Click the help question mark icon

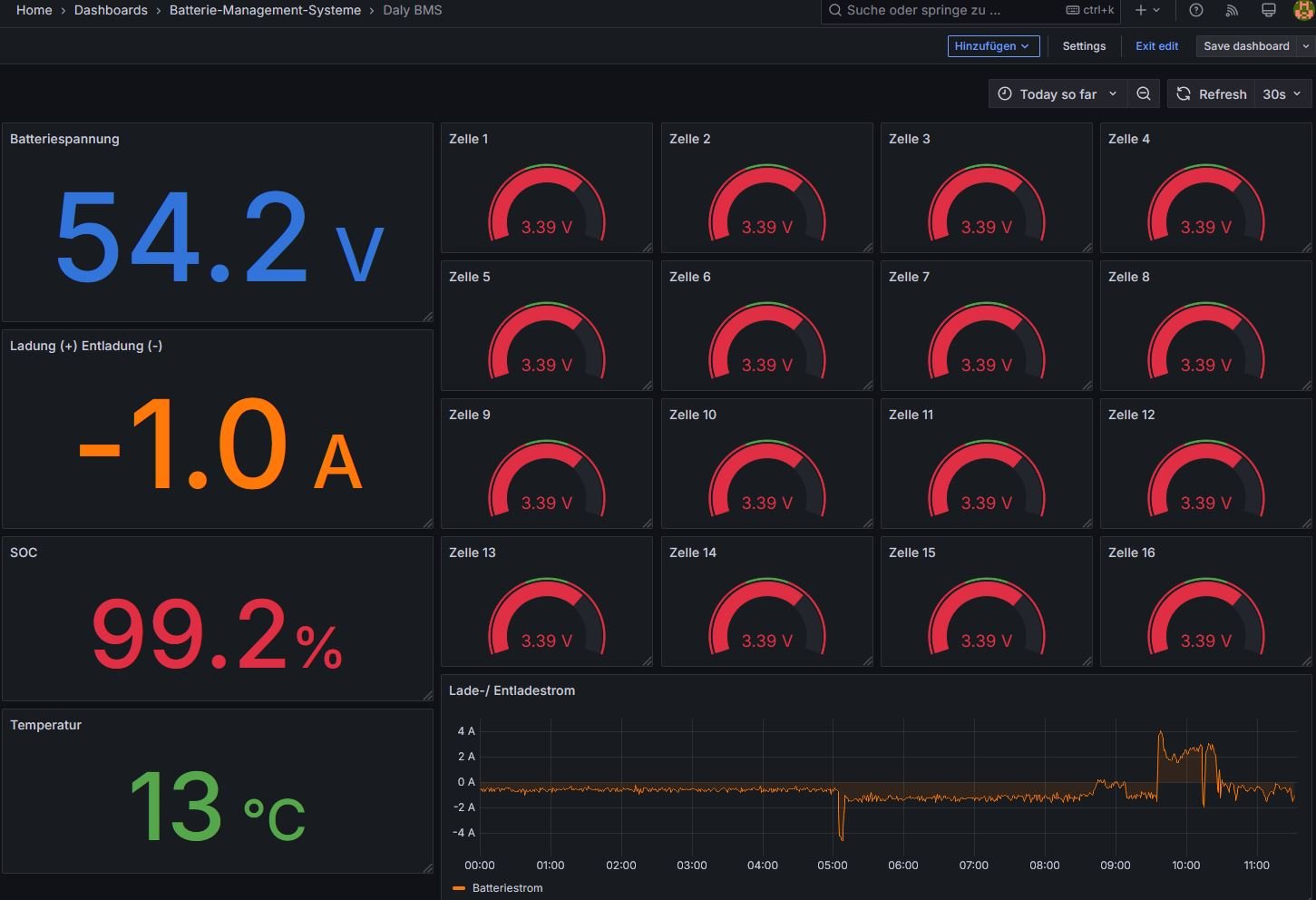[x=1196, y=10]
